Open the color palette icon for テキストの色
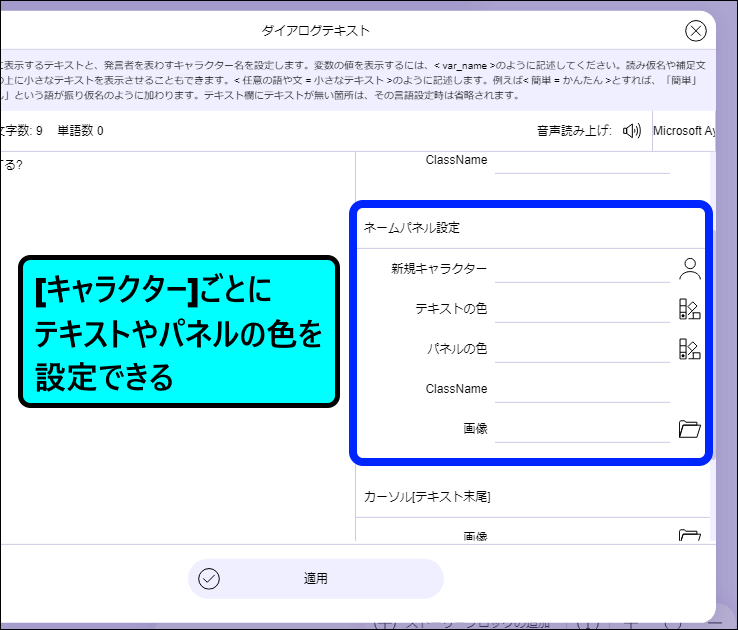This screenshot has height=630, width=738. [689, 309]
